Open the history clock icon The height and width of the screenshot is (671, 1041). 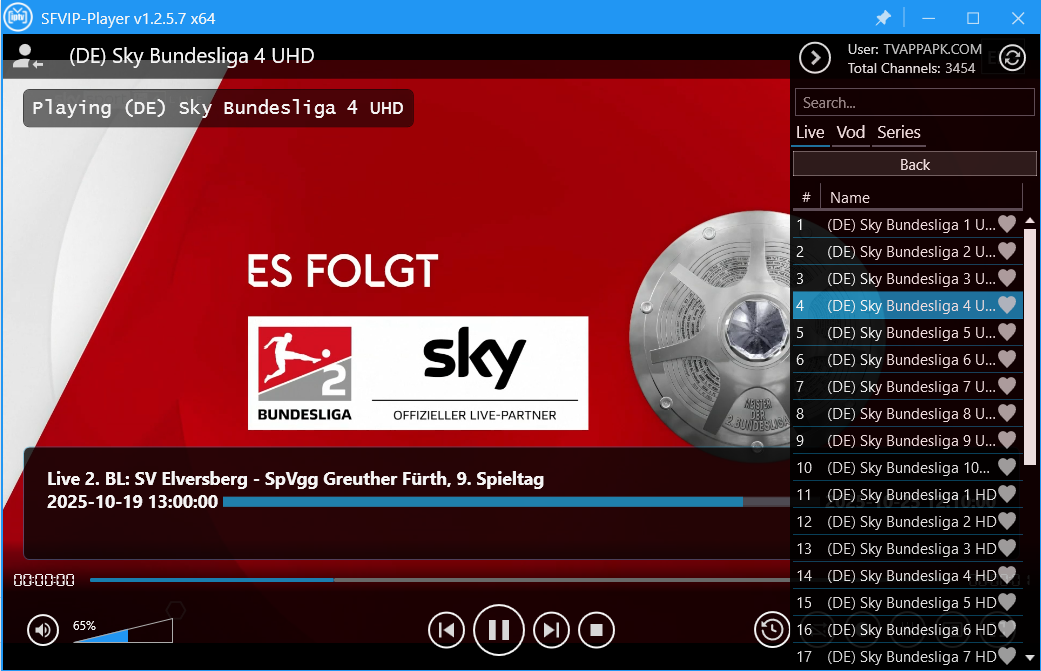coord(771,629)
